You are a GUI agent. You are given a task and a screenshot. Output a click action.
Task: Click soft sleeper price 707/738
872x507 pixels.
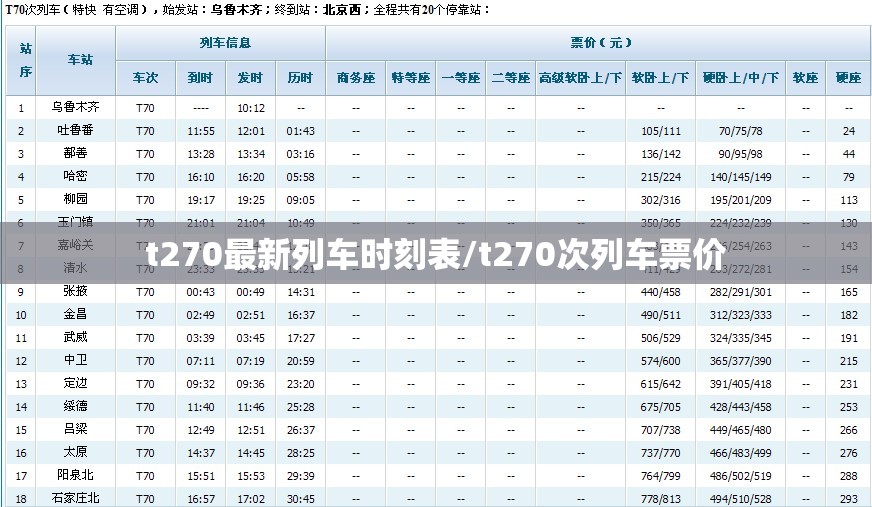click(x=661, y=430)
